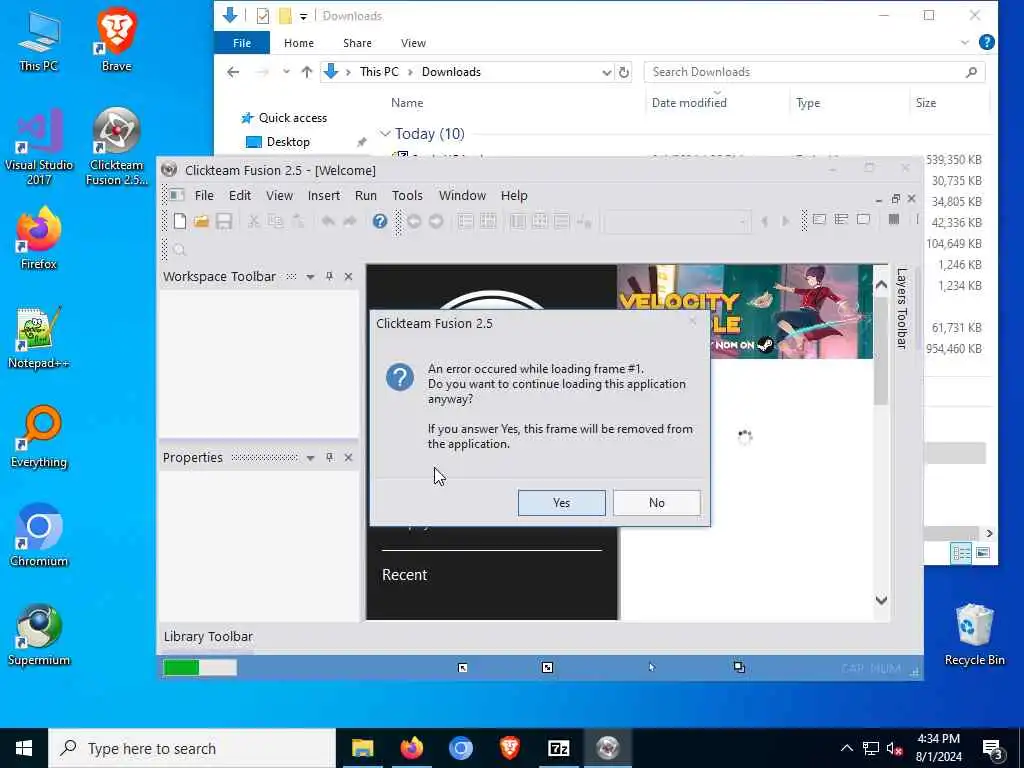Image resolution: width=1024 pixels, height=768 pixels.
Task: Open the Insert menu
Action: pyautogui.click(x=324, y=195)
